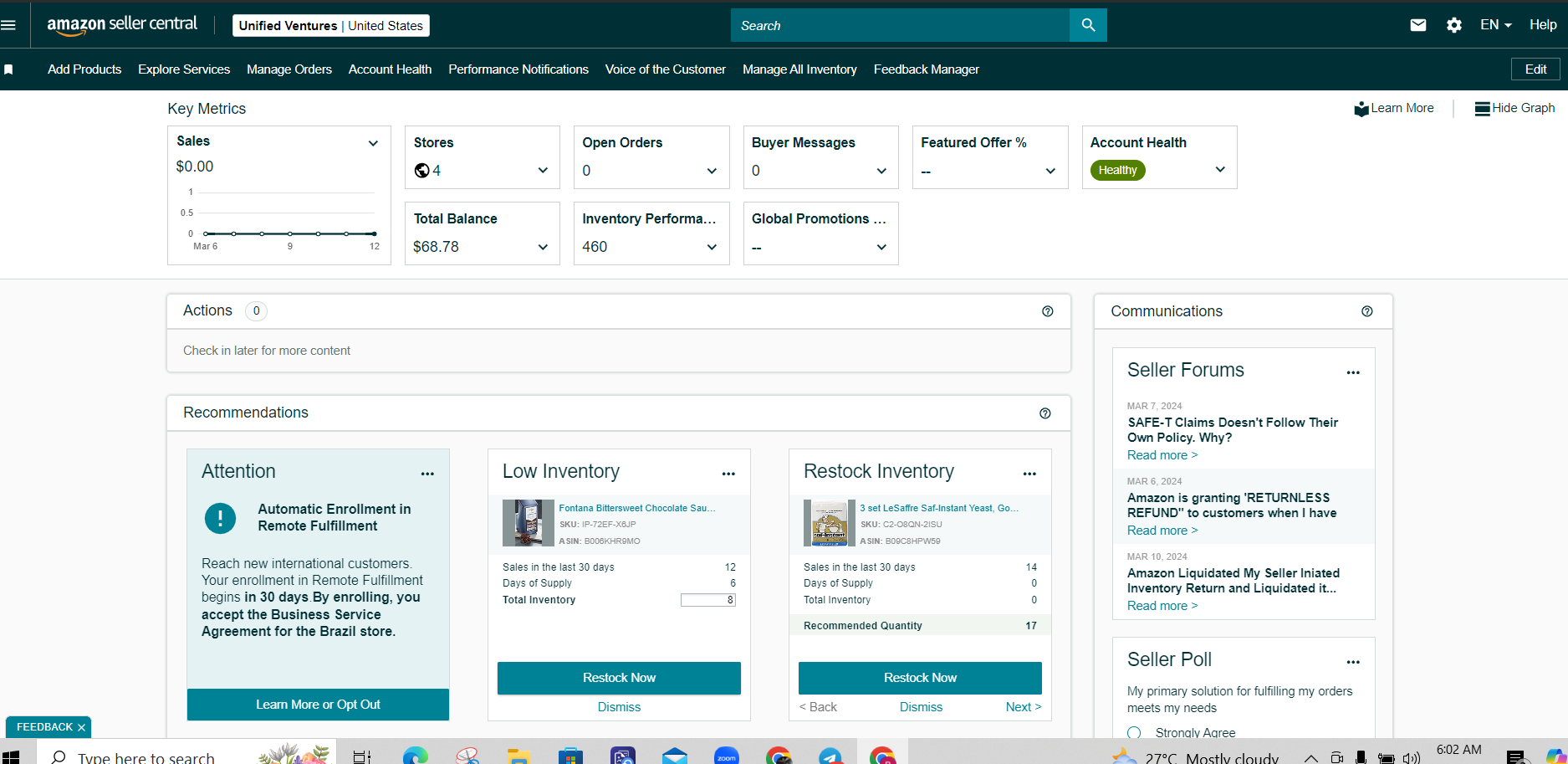Go to Explore Services
The width and height of the screenshot is (1568, 764).
click(x=184, y=69)
